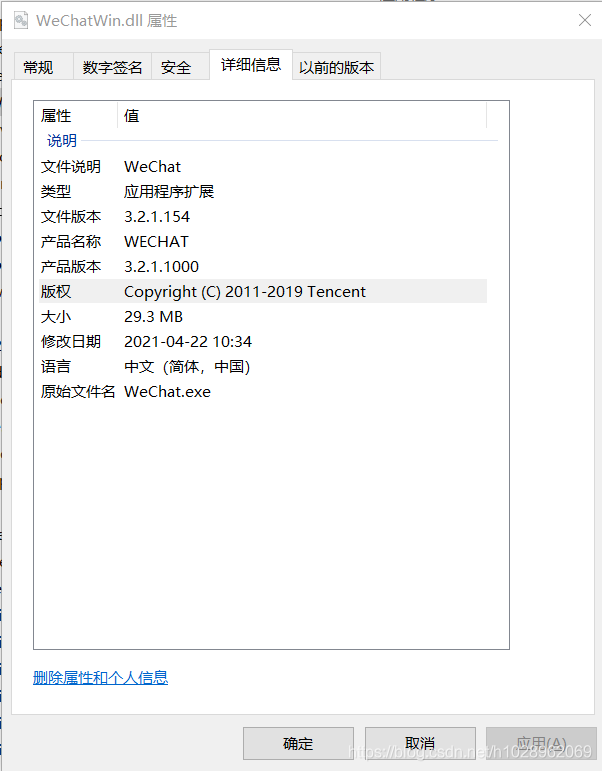Select the 产品名称 row label
Image resolution: width=602 pixels, height=771 pixels.
tap(71, 241)
